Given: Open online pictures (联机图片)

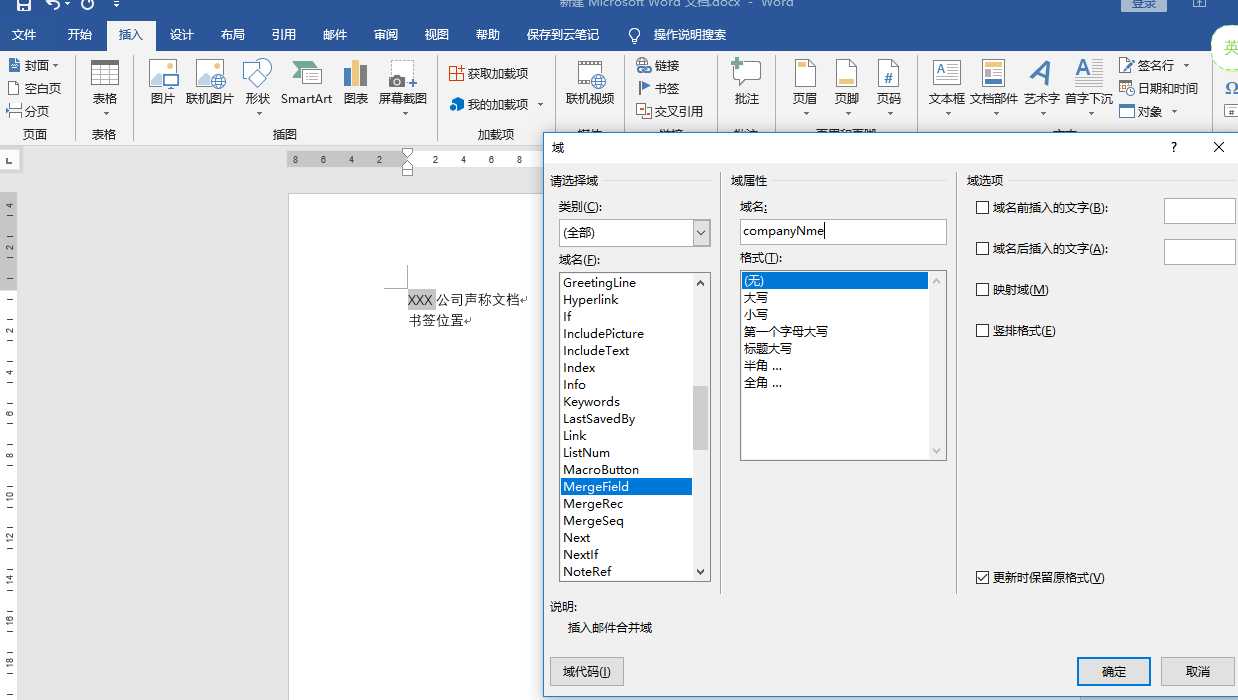Looking at the screenshot, I should click(x=210, y=83).
